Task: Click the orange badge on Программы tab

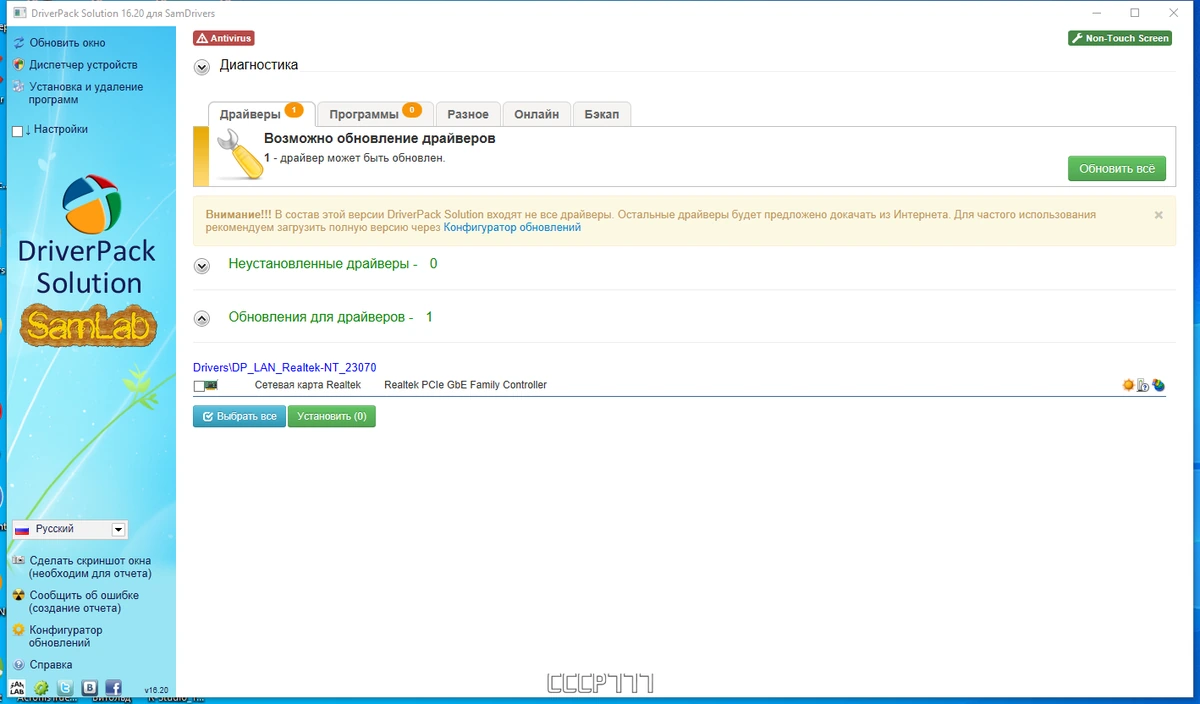Action: click(x=412, y=110)
